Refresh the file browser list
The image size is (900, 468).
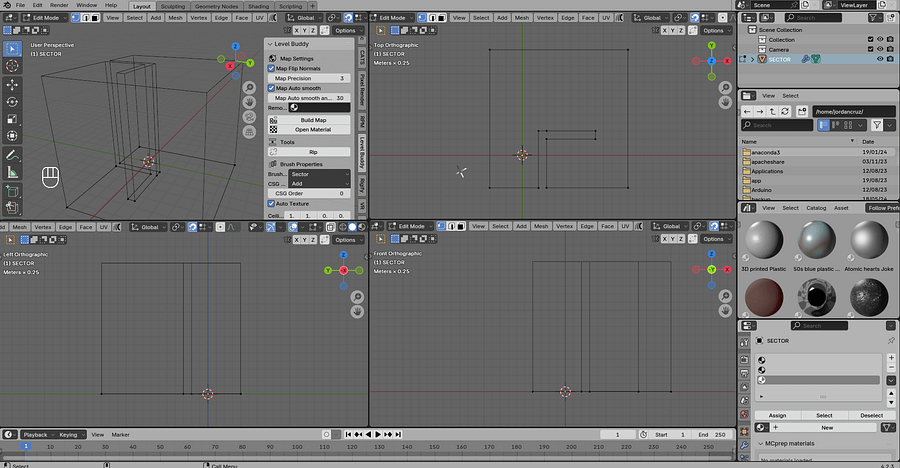tap(785, 111)
